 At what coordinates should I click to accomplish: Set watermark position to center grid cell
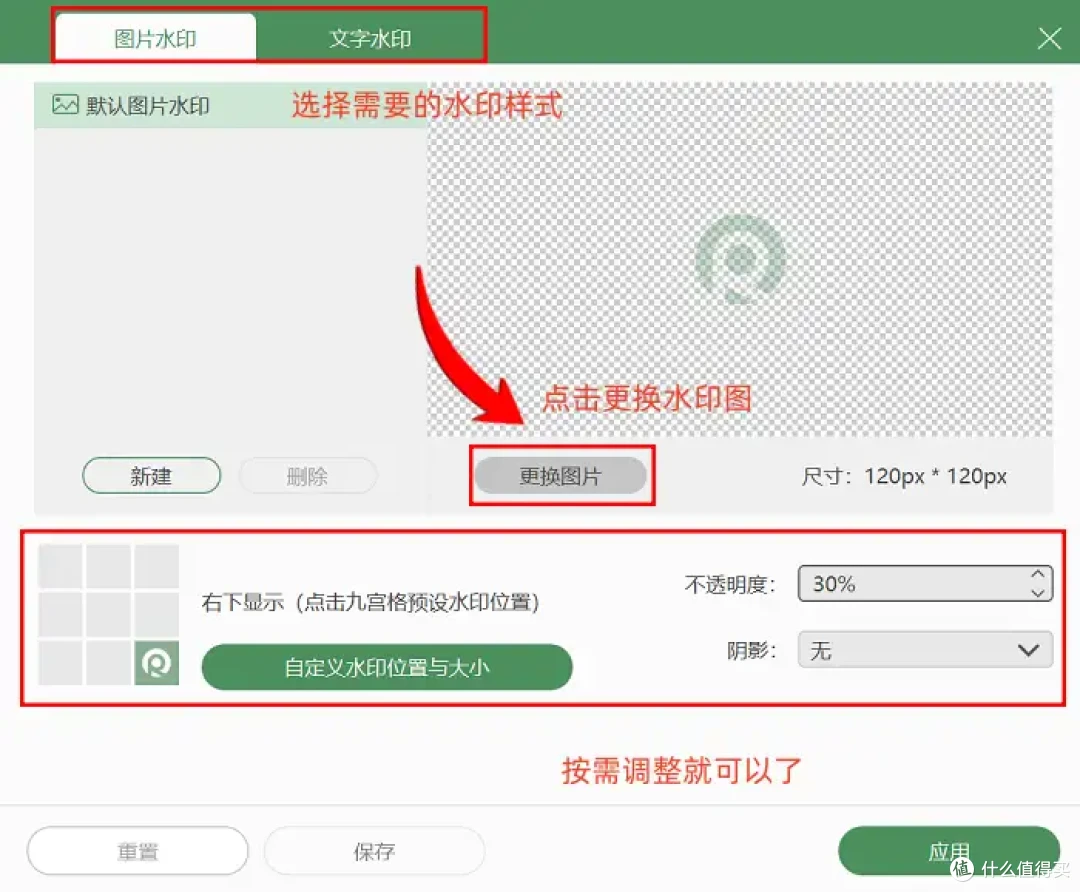108,614
